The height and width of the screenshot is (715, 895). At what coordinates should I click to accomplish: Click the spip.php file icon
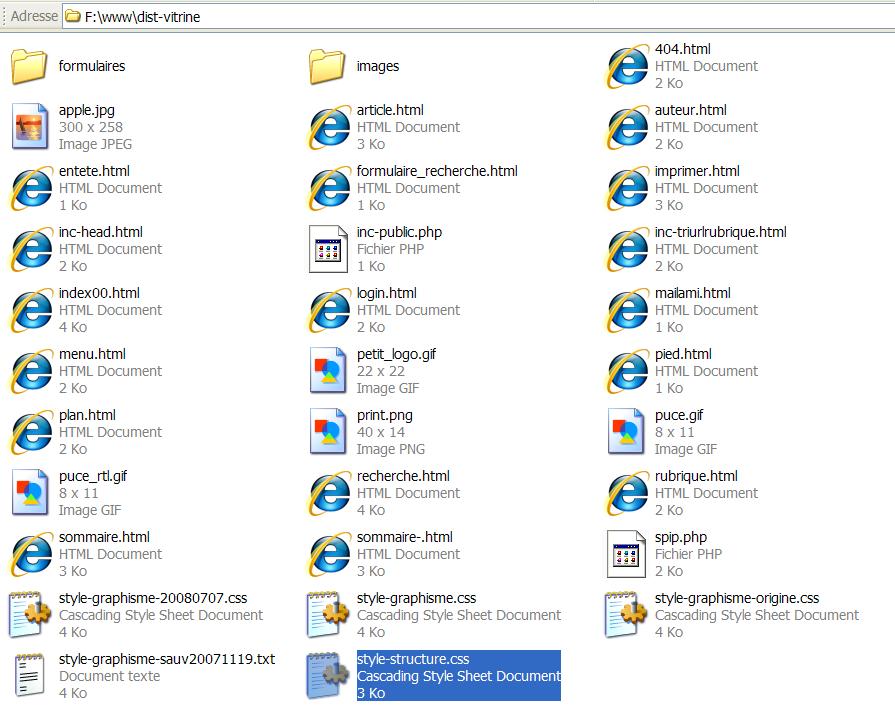coord(626,554)
